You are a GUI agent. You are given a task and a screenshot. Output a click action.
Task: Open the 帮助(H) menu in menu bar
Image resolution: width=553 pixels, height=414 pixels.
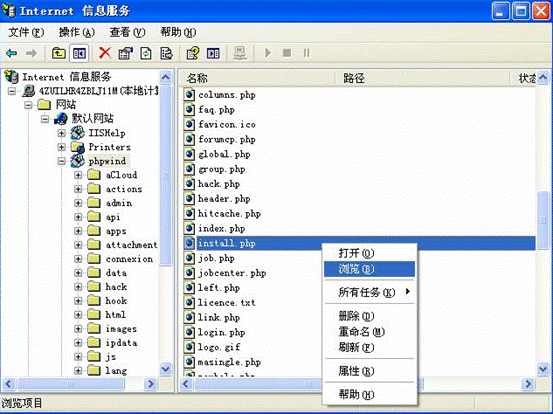coord(178,32)
